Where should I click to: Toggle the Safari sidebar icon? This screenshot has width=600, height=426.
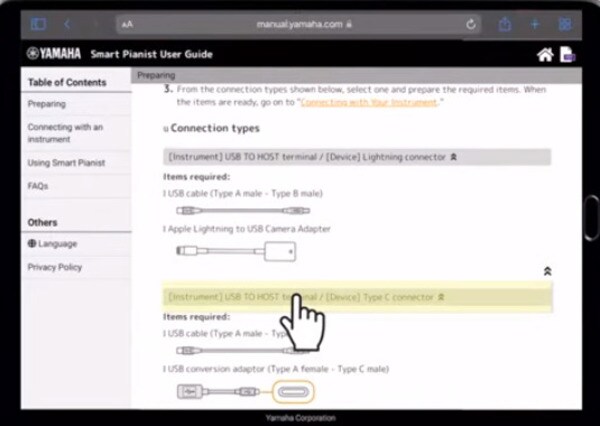point(38,24)
